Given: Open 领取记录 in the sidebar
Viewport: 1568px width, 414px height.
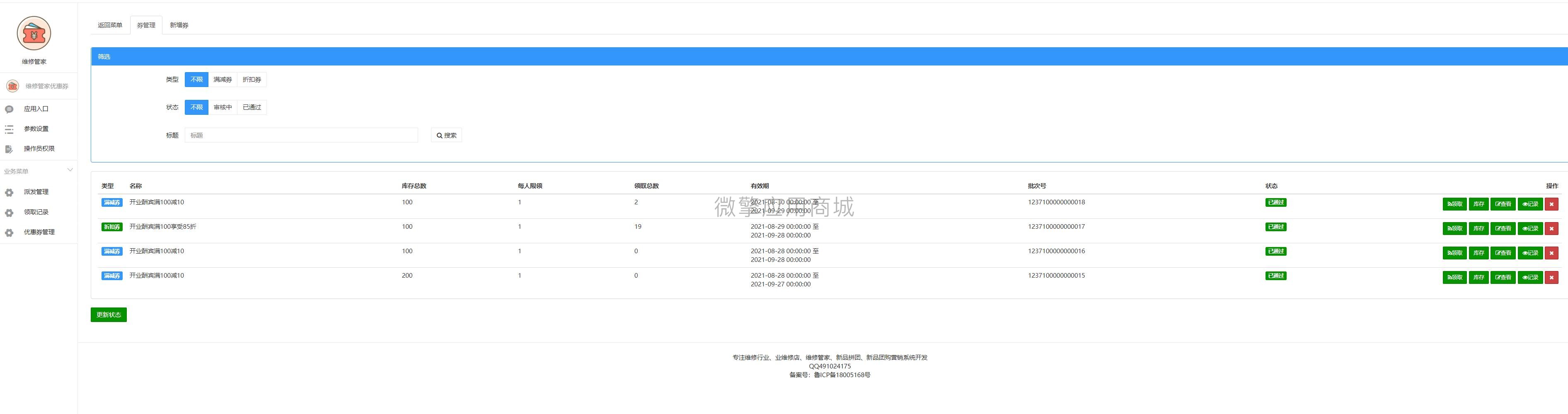Looking at the screenshot, I should 36,213.
